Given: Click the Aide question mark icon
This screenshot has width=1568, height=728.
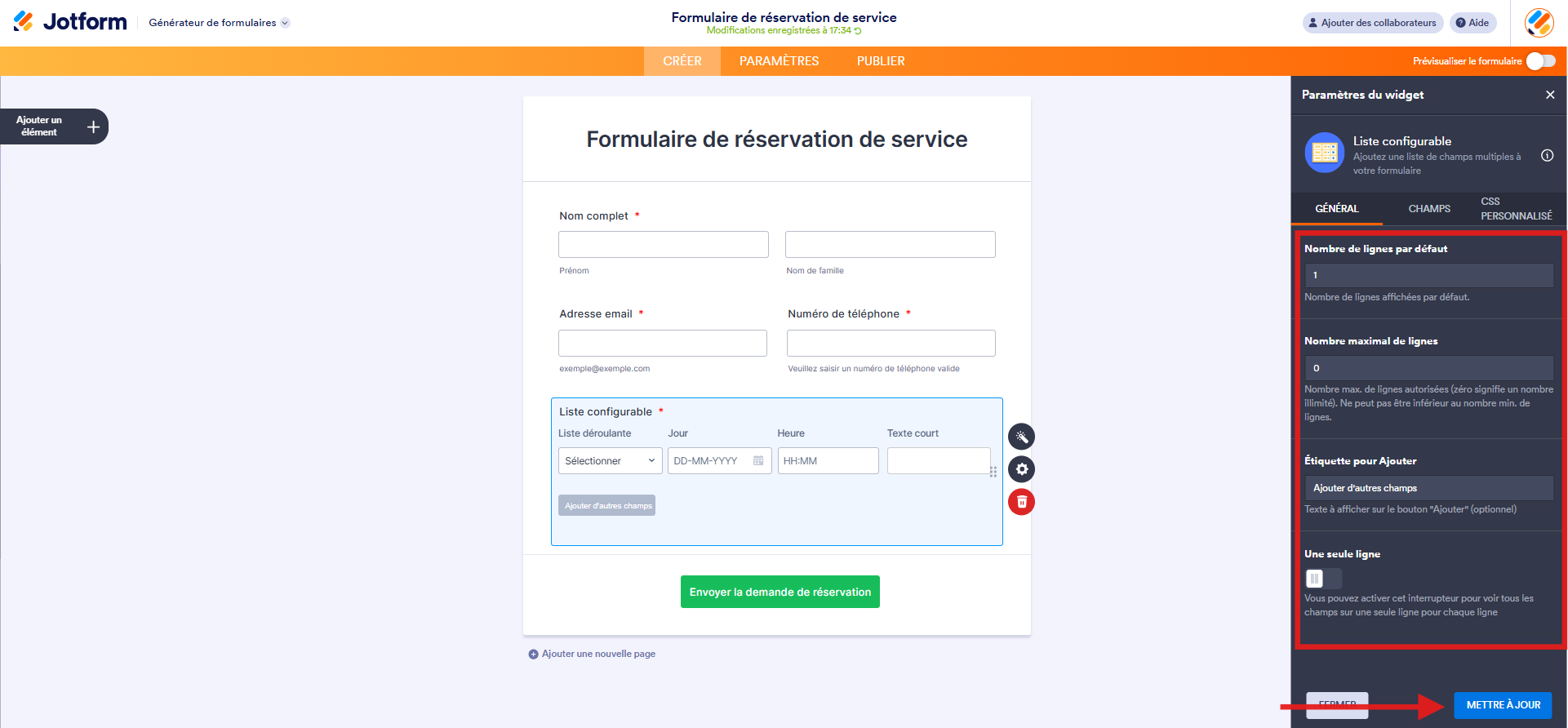Looking at the screenshot, I should (x=1460, y=22).
